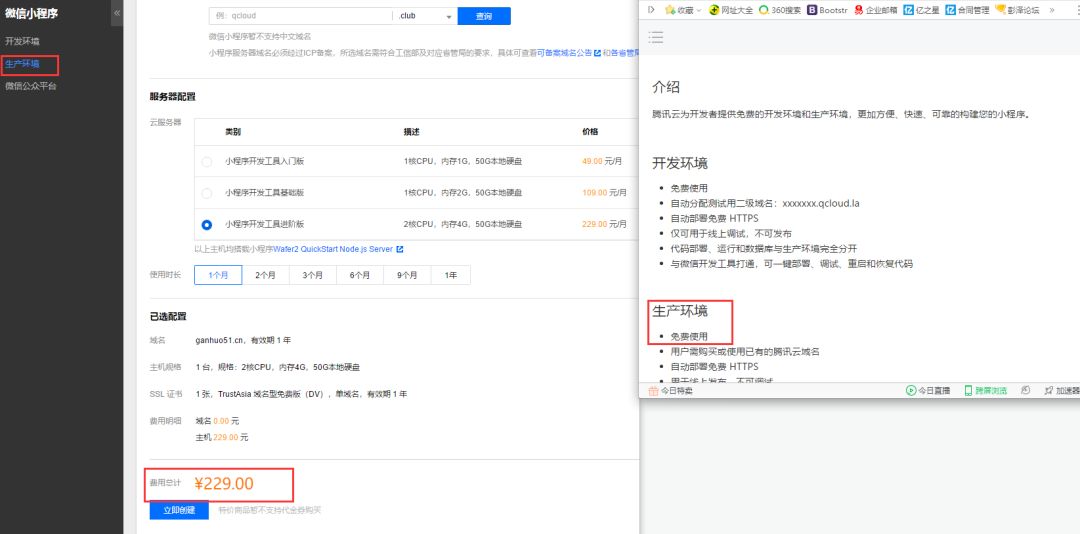Click the 查询 search button
The image size is (1080, 534).
[484, 16]
